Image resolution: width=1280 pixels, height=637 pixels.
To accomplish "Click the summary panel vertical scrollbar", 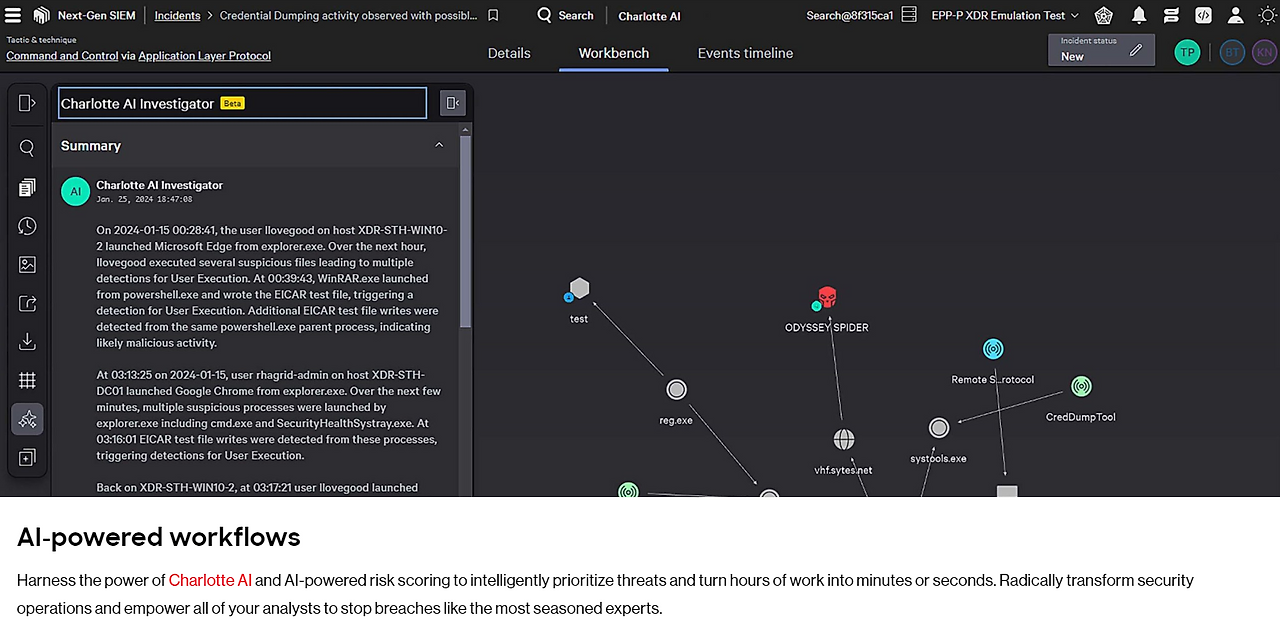I will (465, 230).
